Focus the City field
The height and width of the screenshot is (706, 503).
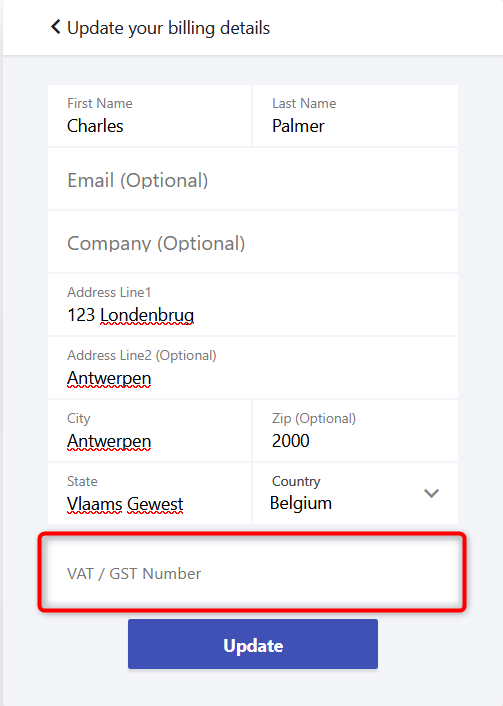point(150,431)
